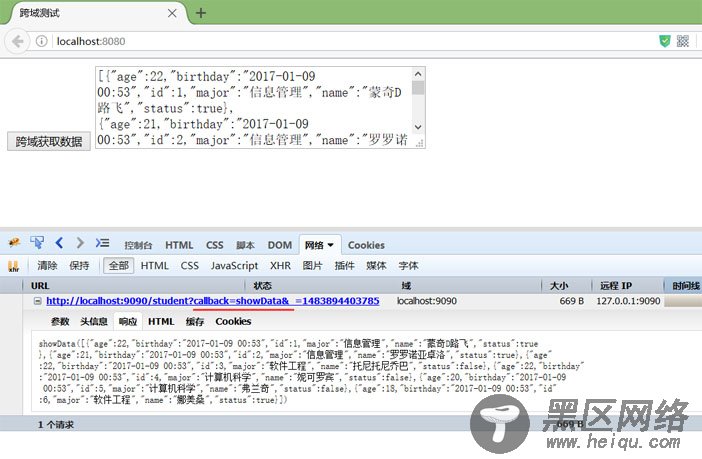
Task: Click the Firebug bug icon
Action: [14, 243]
